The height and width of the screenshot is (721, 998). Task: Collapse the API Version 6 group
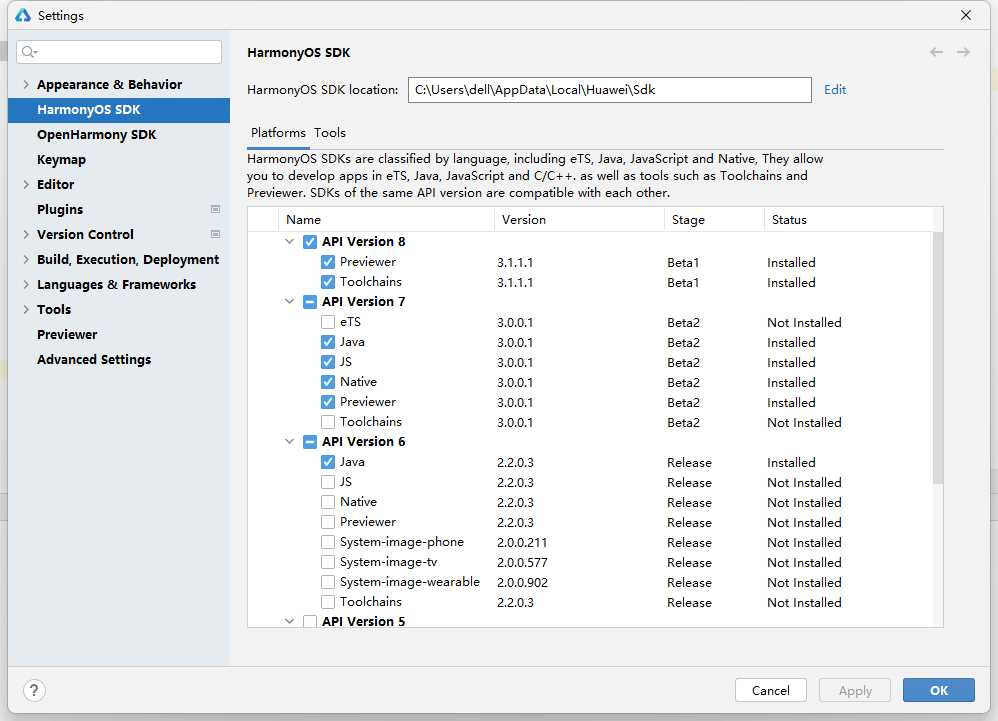[290, 442]
